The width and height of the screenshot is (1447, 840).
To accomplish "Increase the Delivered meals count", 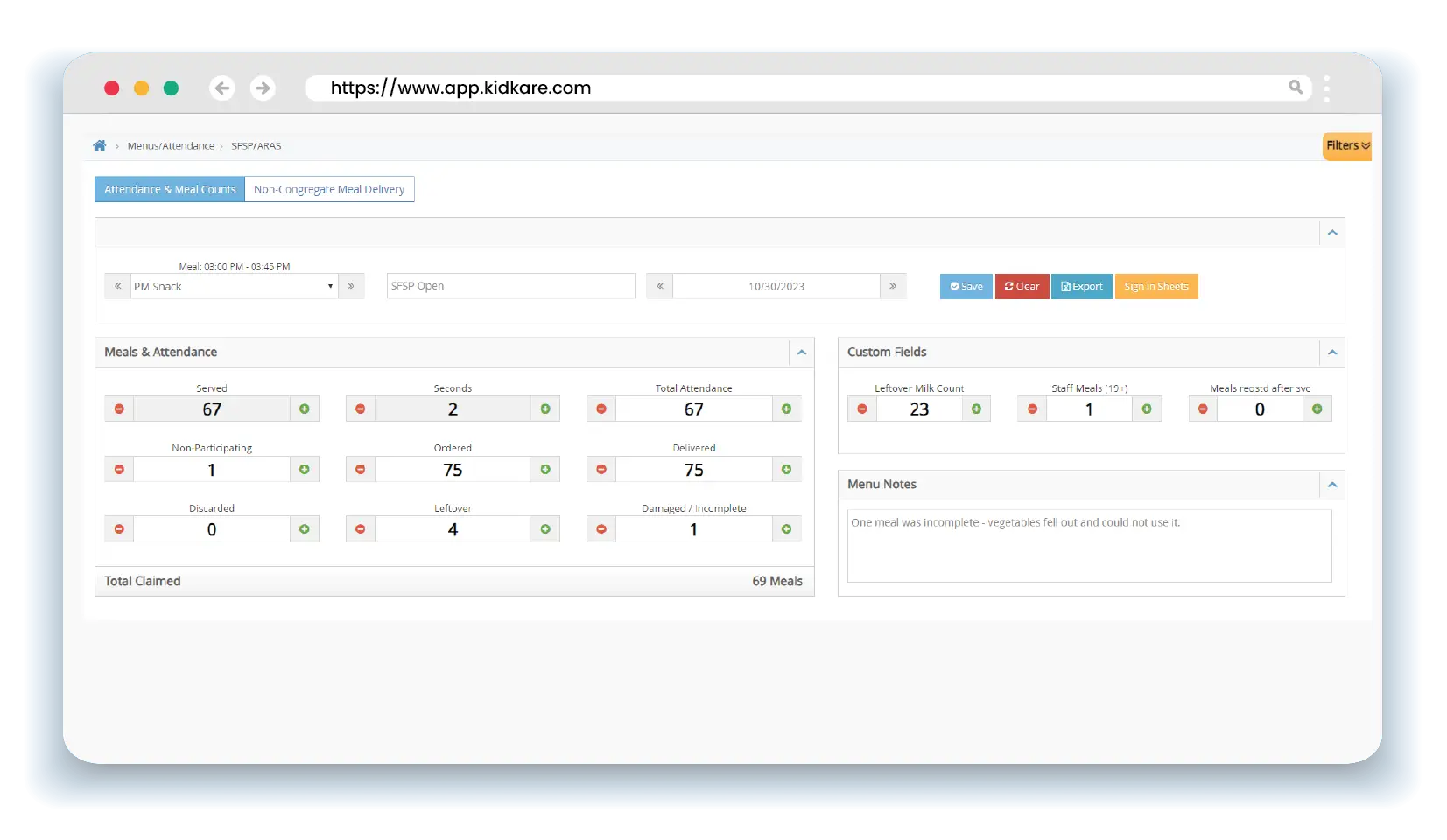I will pos(787,469).
